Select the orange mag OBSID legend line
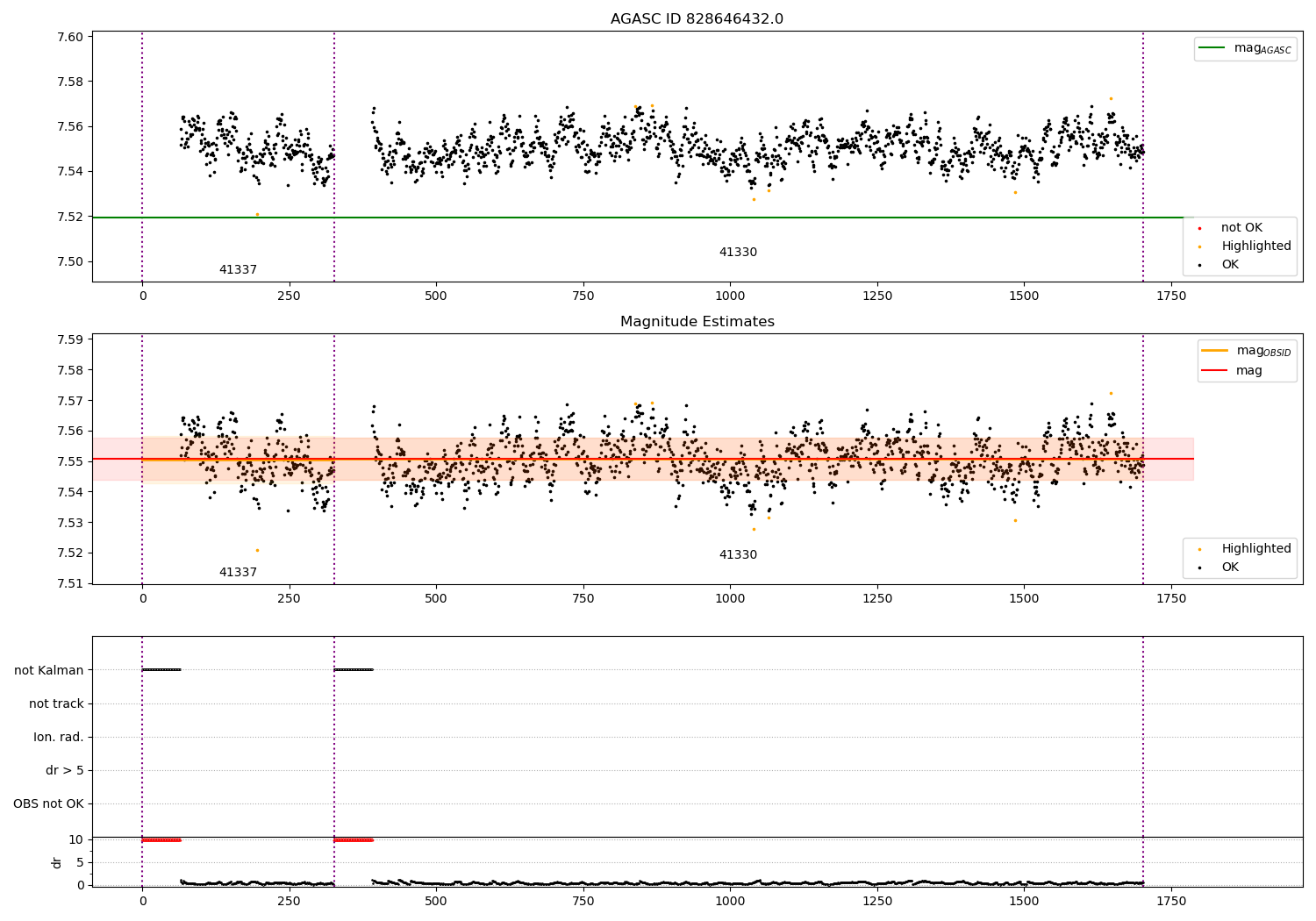 1246,351
